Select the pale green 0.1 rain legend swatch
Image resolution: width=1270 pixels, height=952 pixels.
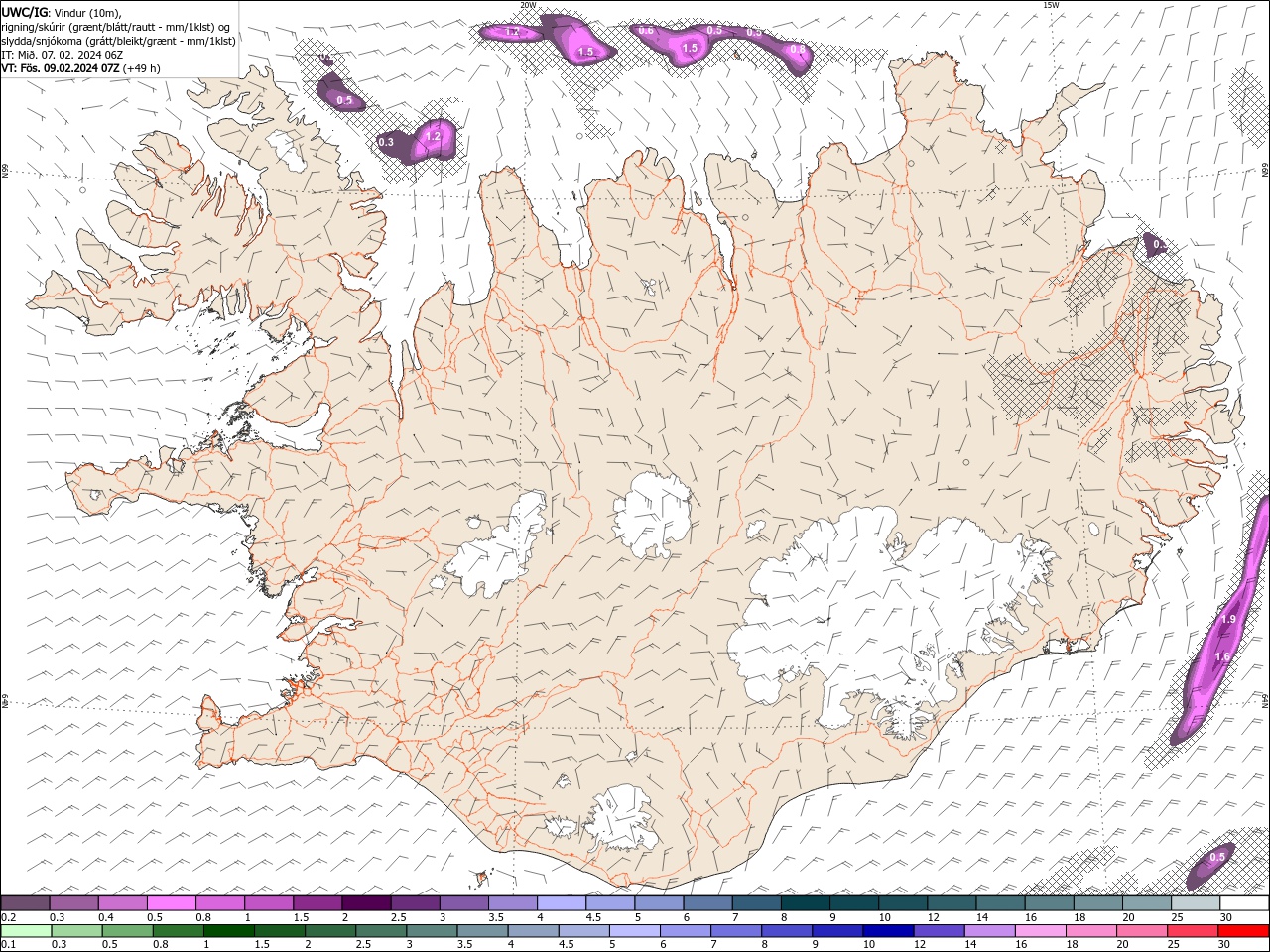coord(27,931)
